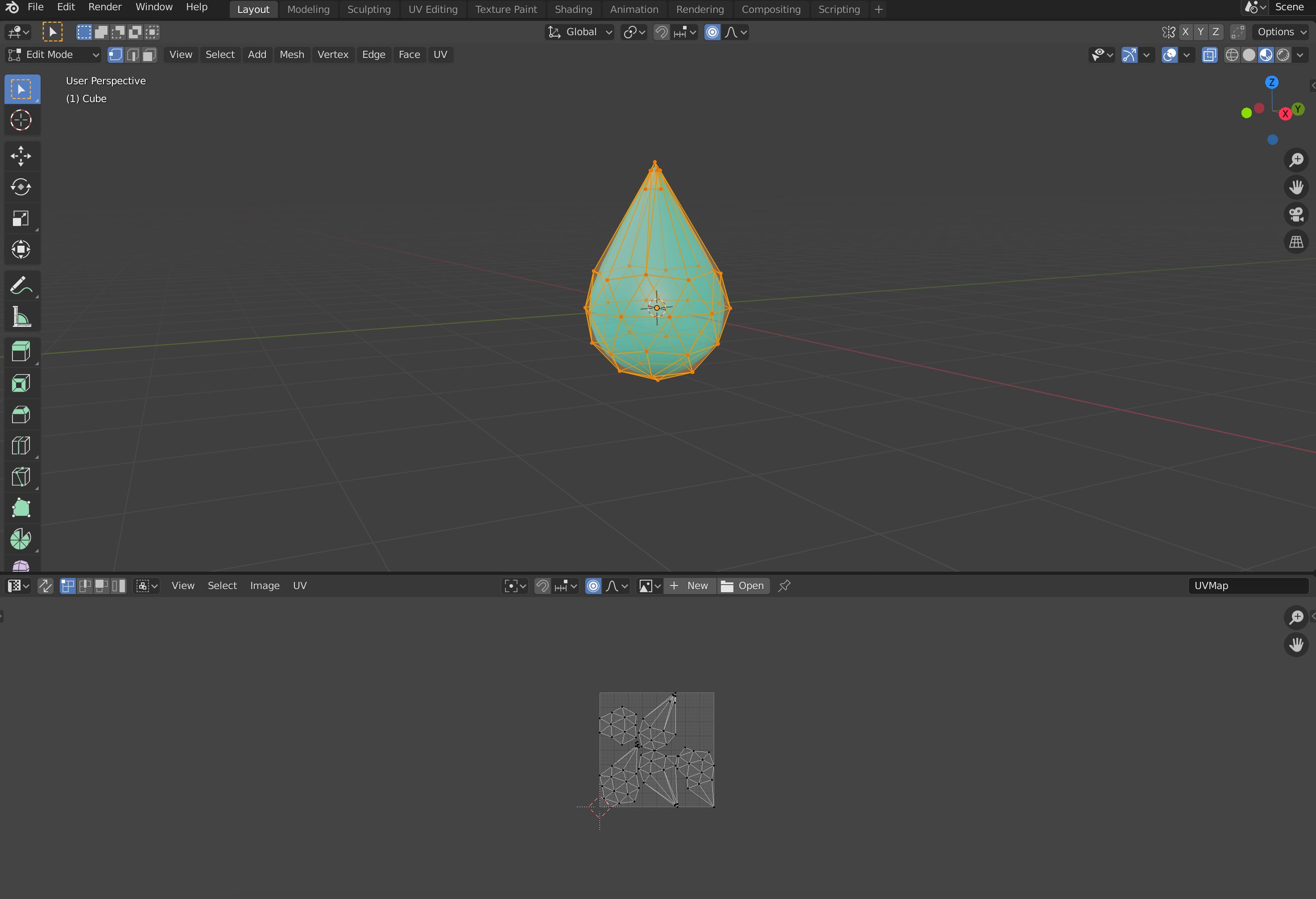1316x899 pixels.
Task: Click the viewport zoom magnifier icon
Action: (1296, 160)
